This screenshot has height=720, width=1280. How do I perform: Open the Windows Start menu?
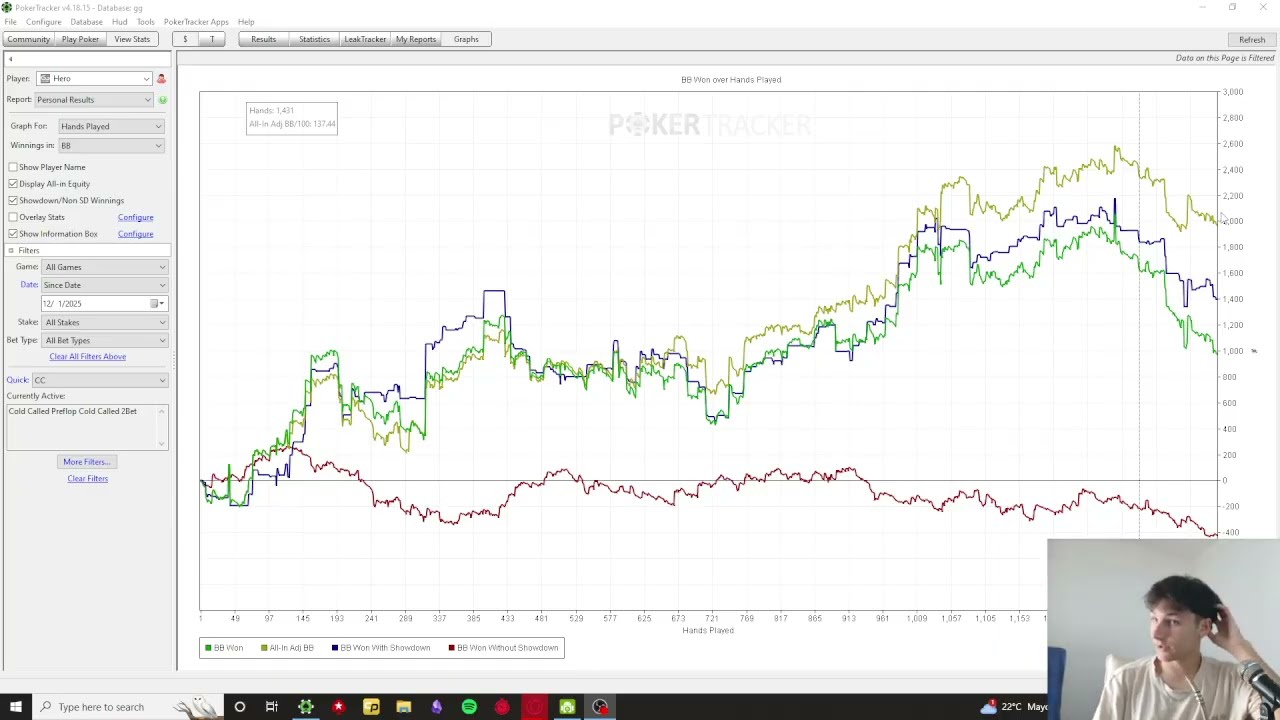coord(15,707)
